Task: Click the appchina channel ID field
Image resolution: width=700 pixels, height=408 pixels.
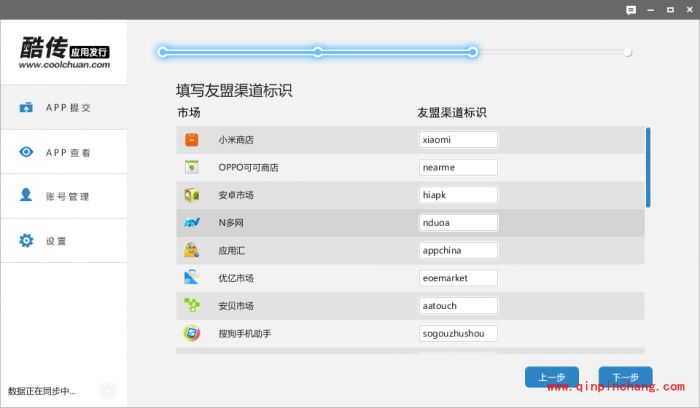Action: [x=458, y=250]
